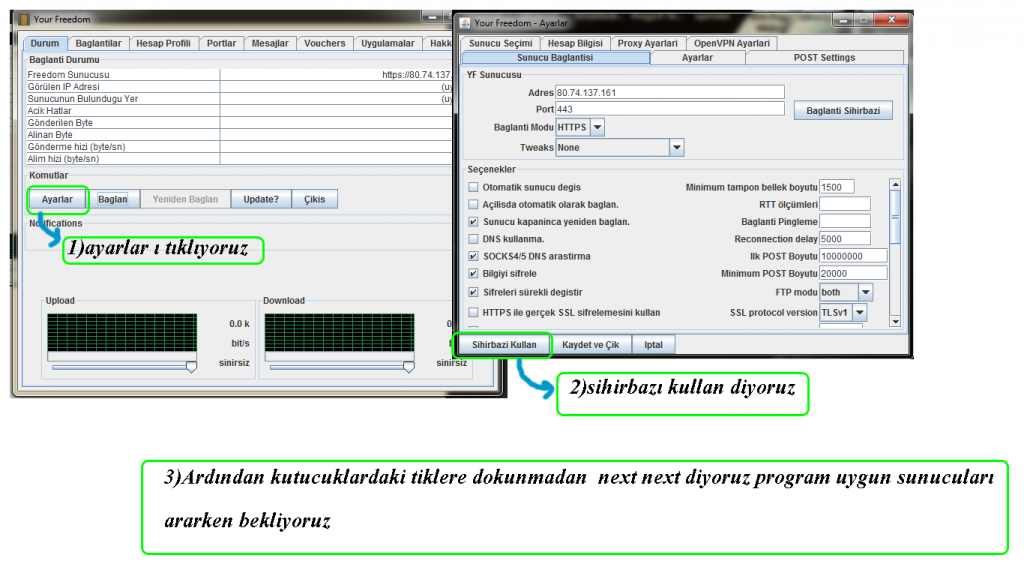
Task: Click the Görülen IP Adresi row
Action: pos(239,87)
